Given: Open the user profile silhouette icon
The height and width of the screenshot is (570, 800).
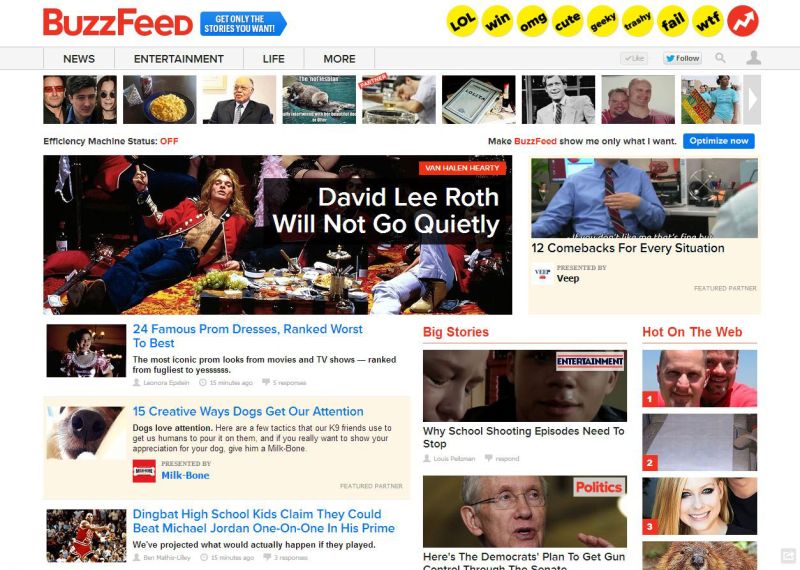Looking at the screenshot, I should [753, 58].
